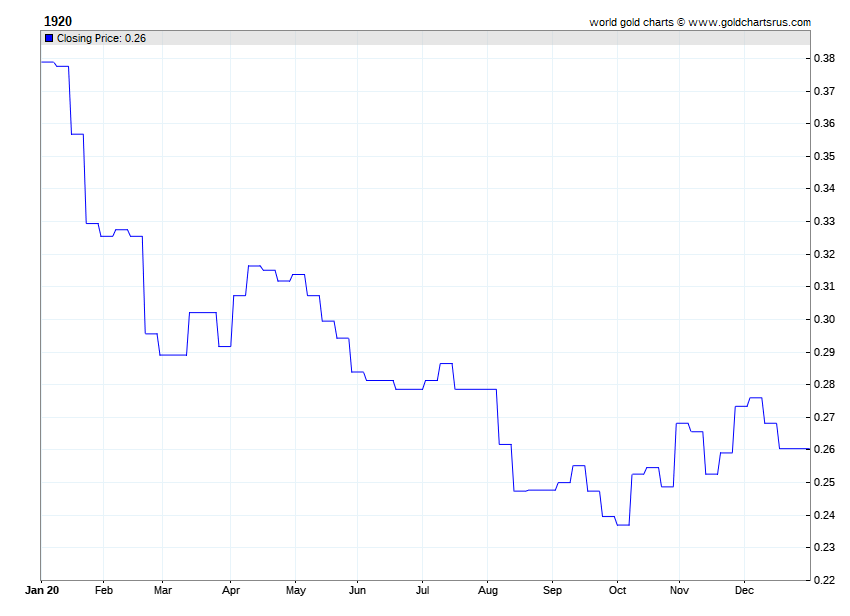Click the 0.38 value on the price axis
The height and width of the screenshot is (616, 850).
pyautogui.click(x=824, y=59)
